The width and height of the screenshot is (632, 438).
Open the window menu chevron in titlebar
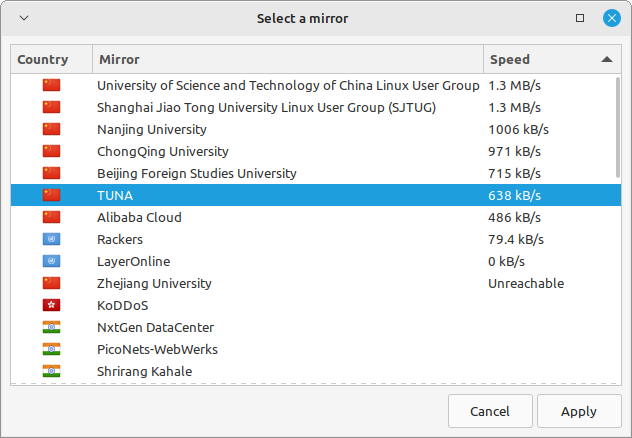23,18
